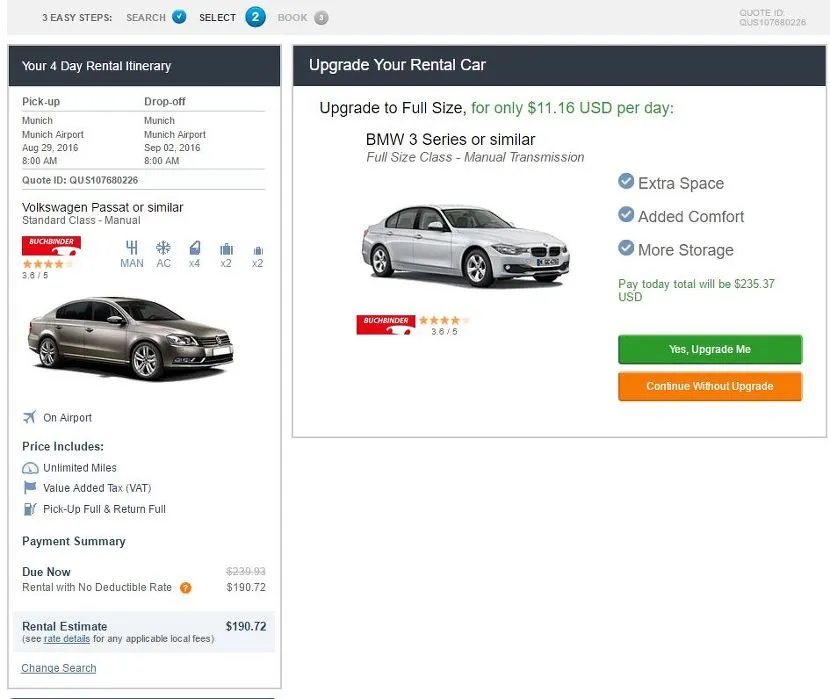
Task: Click 'for only $11.16 USD per day' text
Action: [x=572, y=108]
